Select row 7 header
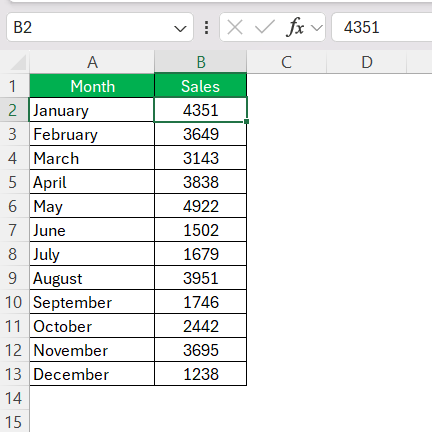432x432 pixels. click(14, 230)
